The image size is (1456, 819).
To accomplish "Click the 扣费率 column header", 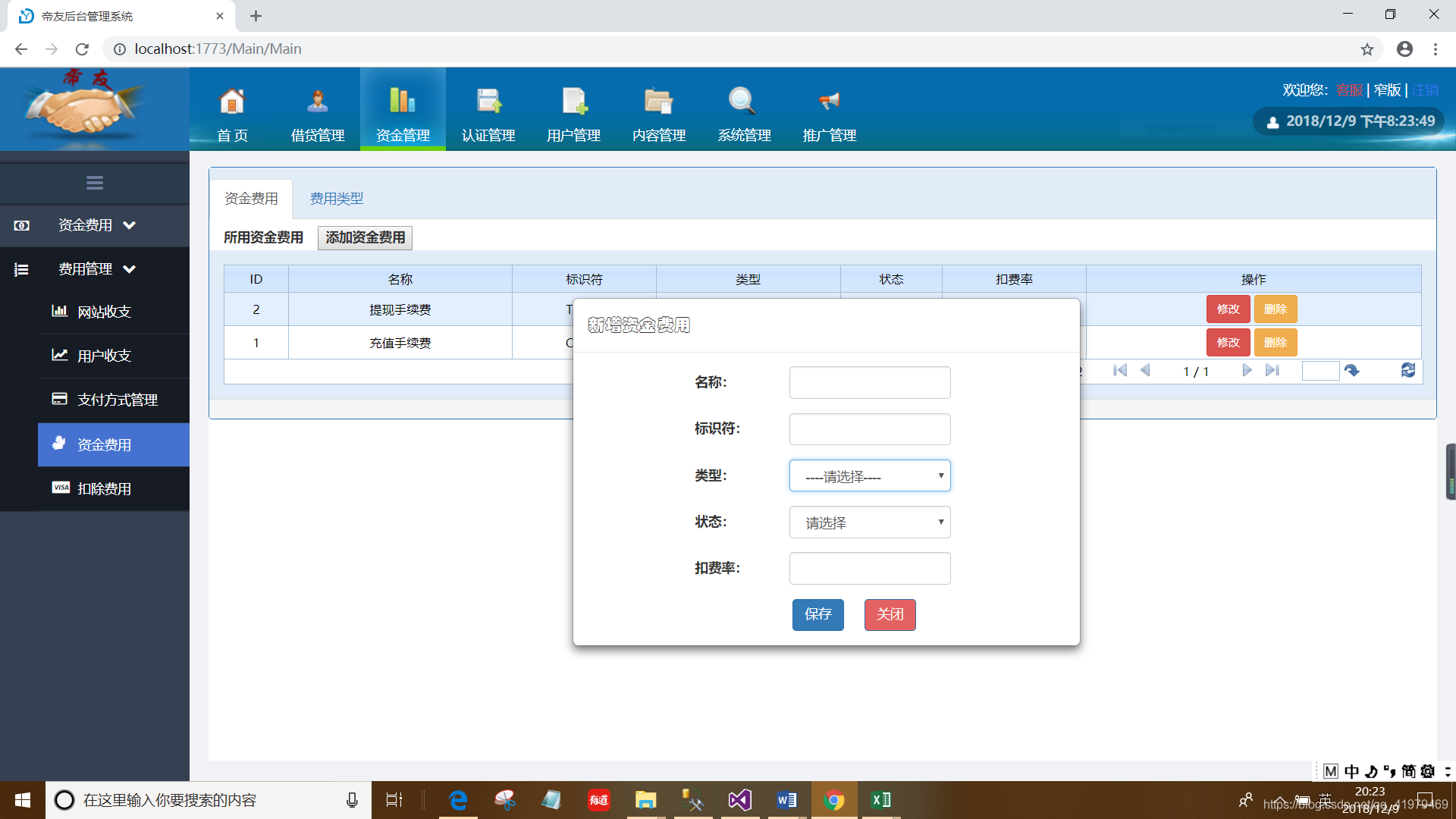I will [x=1014, y=279].
